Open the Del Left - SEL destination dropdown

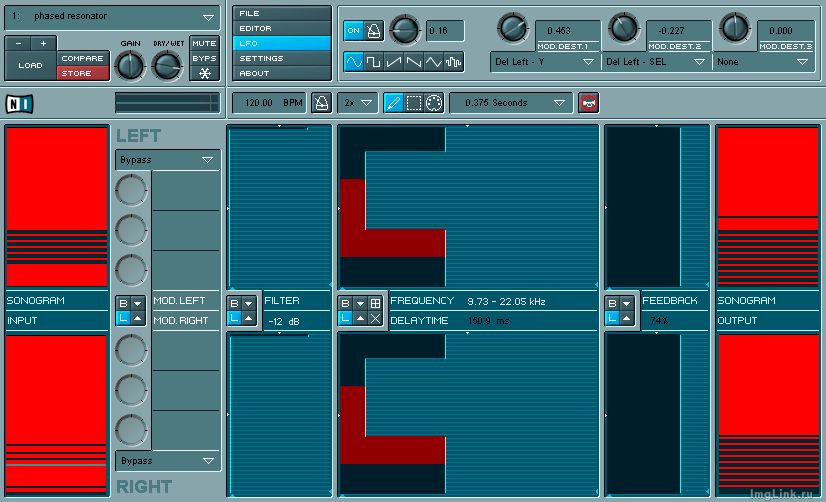click(x=655, y=62)
